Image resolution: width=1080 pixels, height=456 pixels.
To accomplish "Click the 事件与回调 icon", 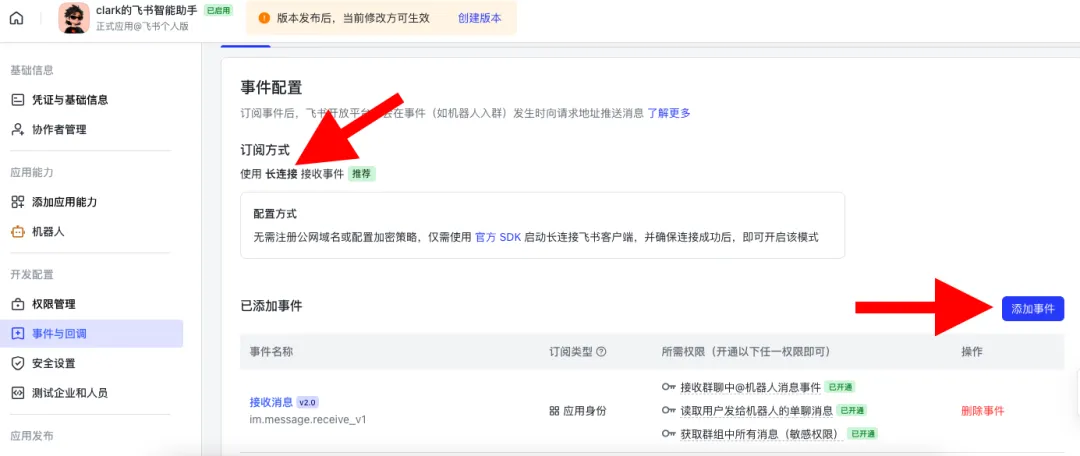I will pos(18,333).
